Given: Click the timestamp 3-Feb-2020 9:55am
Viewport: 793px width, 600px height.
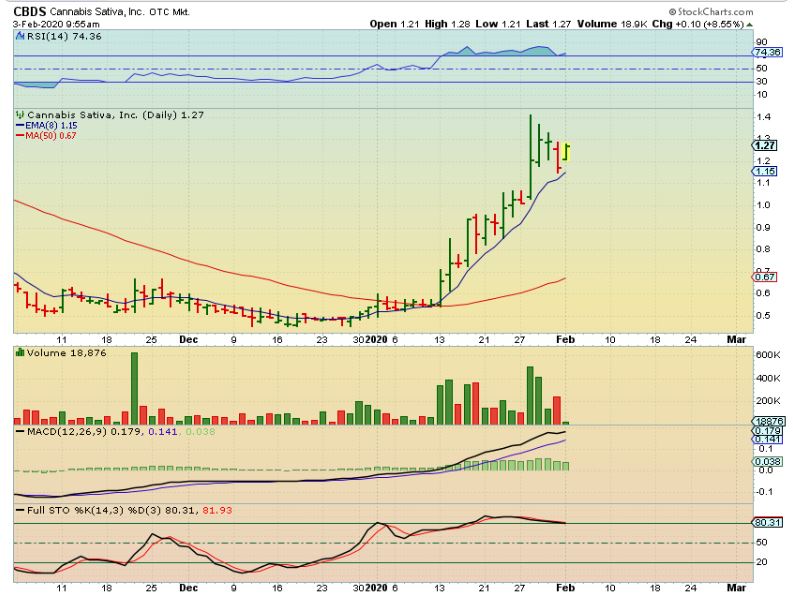Looking at the screenshot, I should pos(56,24).
